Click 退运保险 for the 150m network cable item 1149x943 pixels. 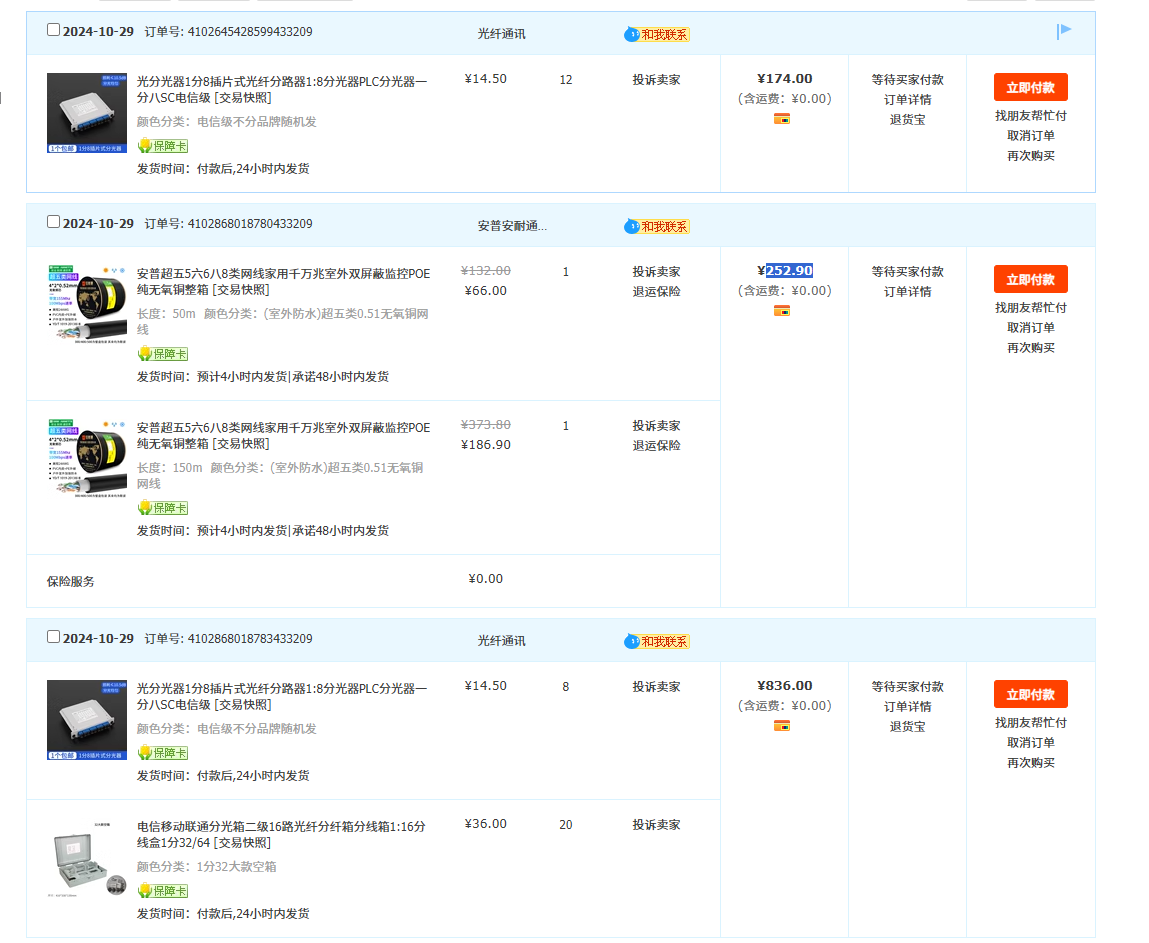(x=656, y=446)
